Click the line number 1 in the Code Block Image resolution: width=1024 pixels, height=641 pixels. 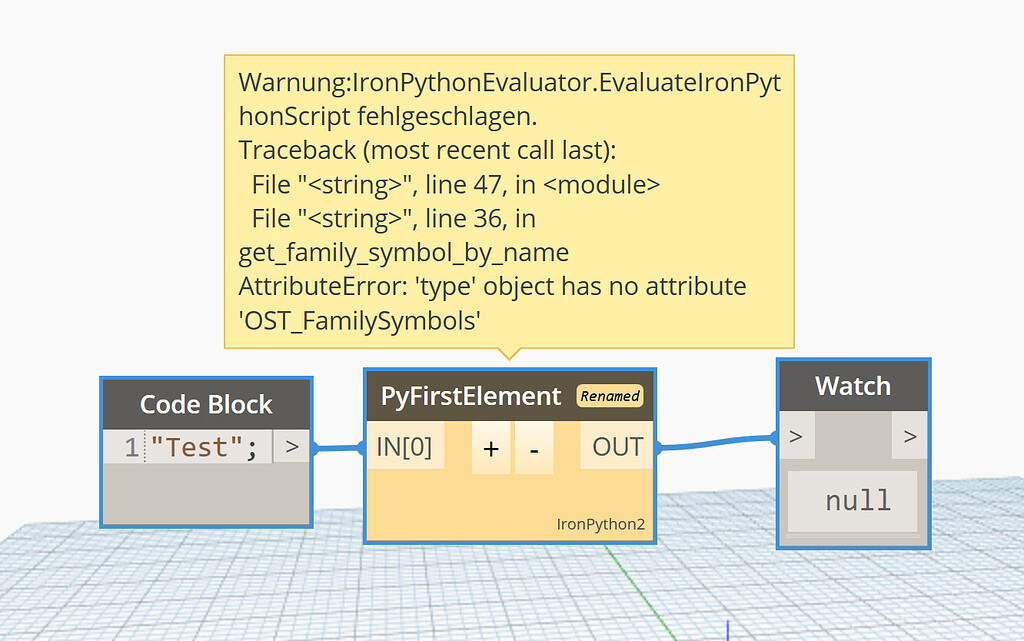click(131, 447)
